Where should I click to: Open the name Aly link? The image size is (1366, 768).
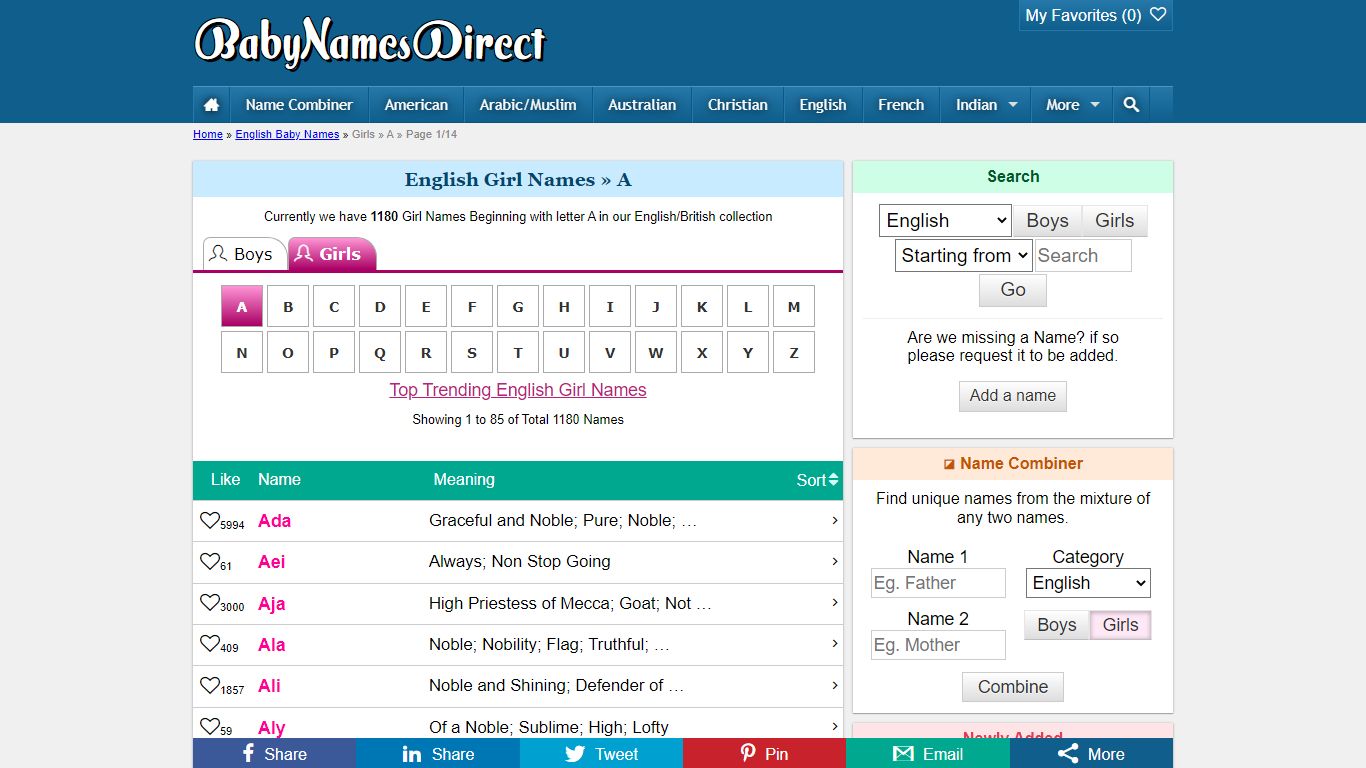pyautogui.click(x=271, y=727)
